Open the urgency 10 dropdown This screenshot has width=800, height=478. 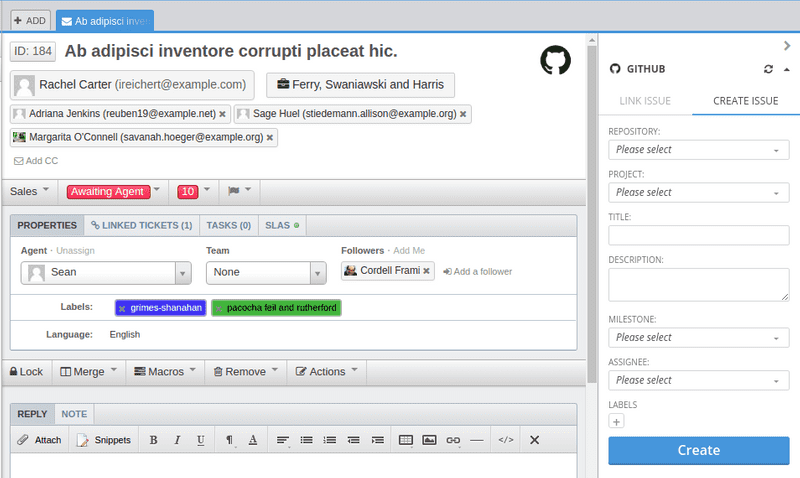pyautogui.click(x=193, y=191)
